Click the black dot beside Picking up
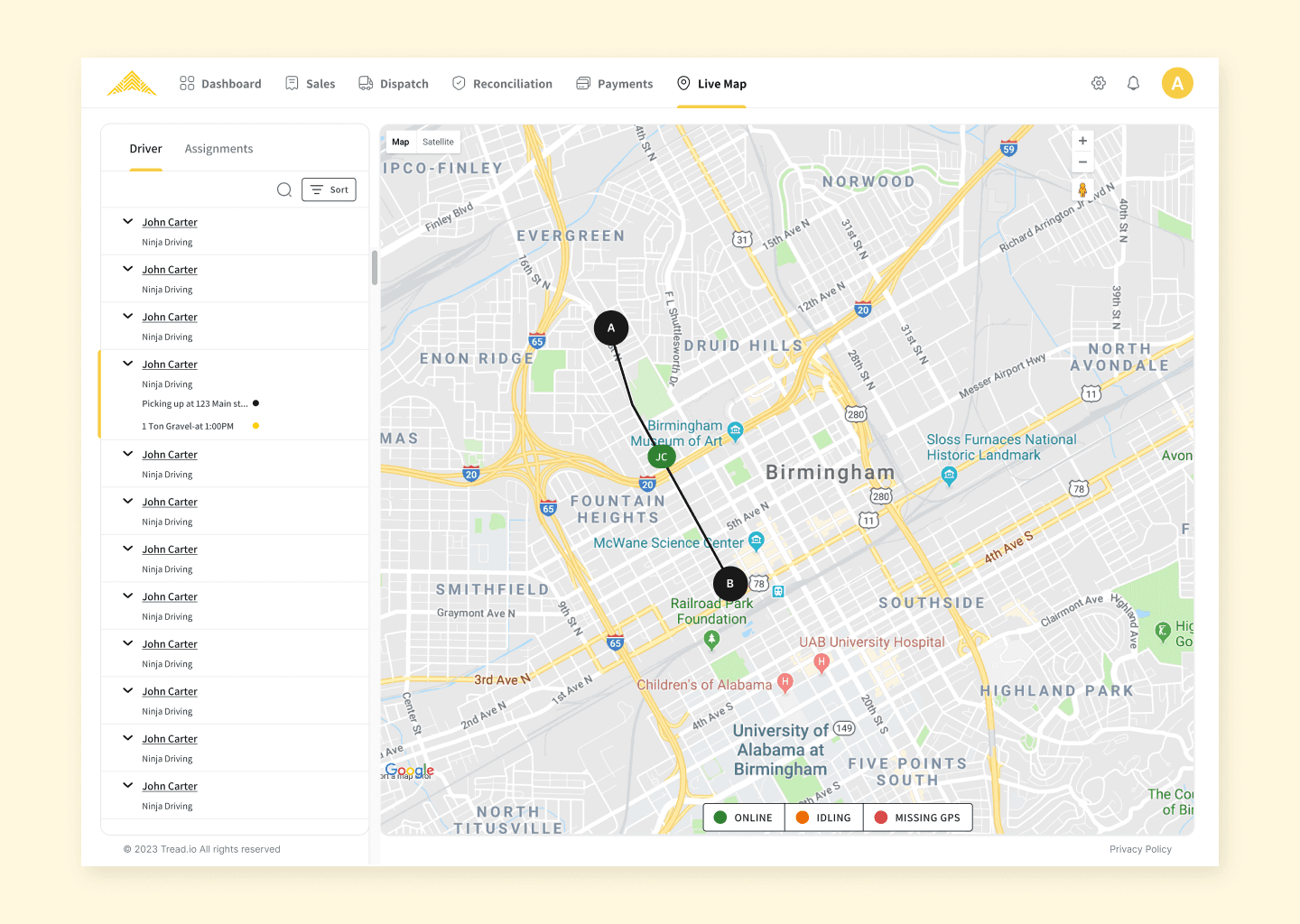Screen dimensions: 1300x924 (x=255, y=403)
